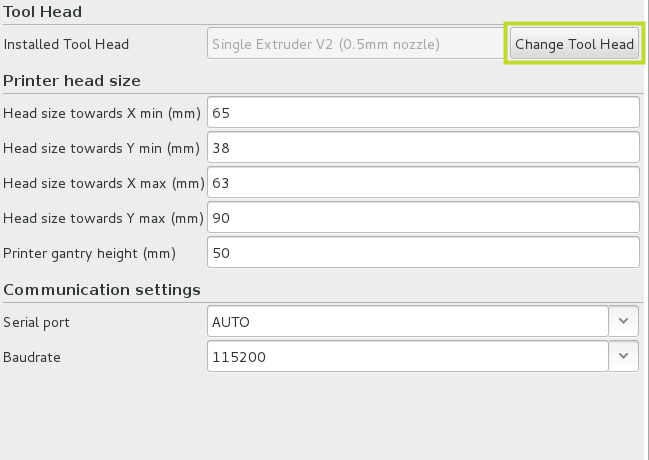Screen dimensions: 649x460
Task: Select the X max field containing 63
Action: pyautogui.click(x=423, y=182)
